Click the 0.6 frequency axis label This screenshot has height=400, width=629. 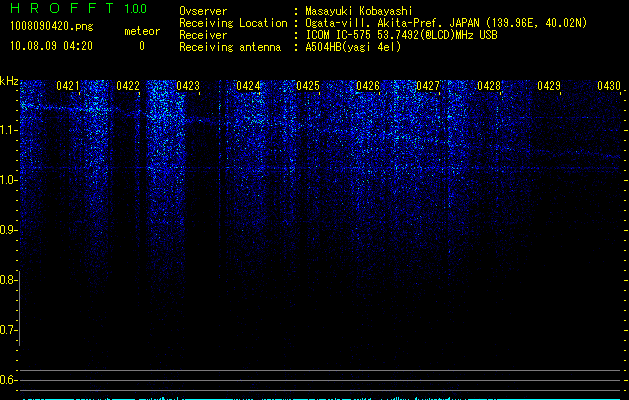click(7, 380)
